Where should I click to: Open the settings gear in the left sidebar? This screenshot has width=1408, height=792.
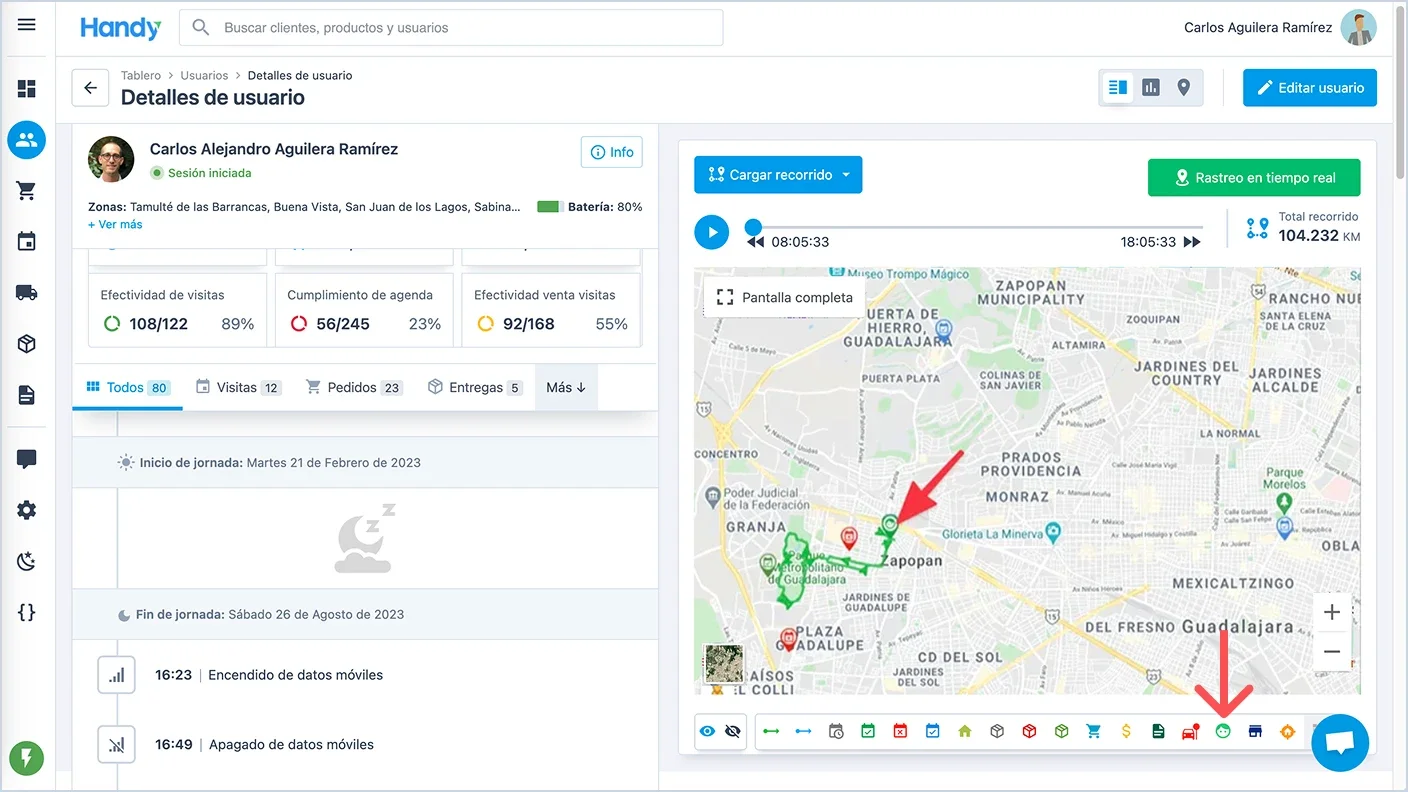point(26,510)
